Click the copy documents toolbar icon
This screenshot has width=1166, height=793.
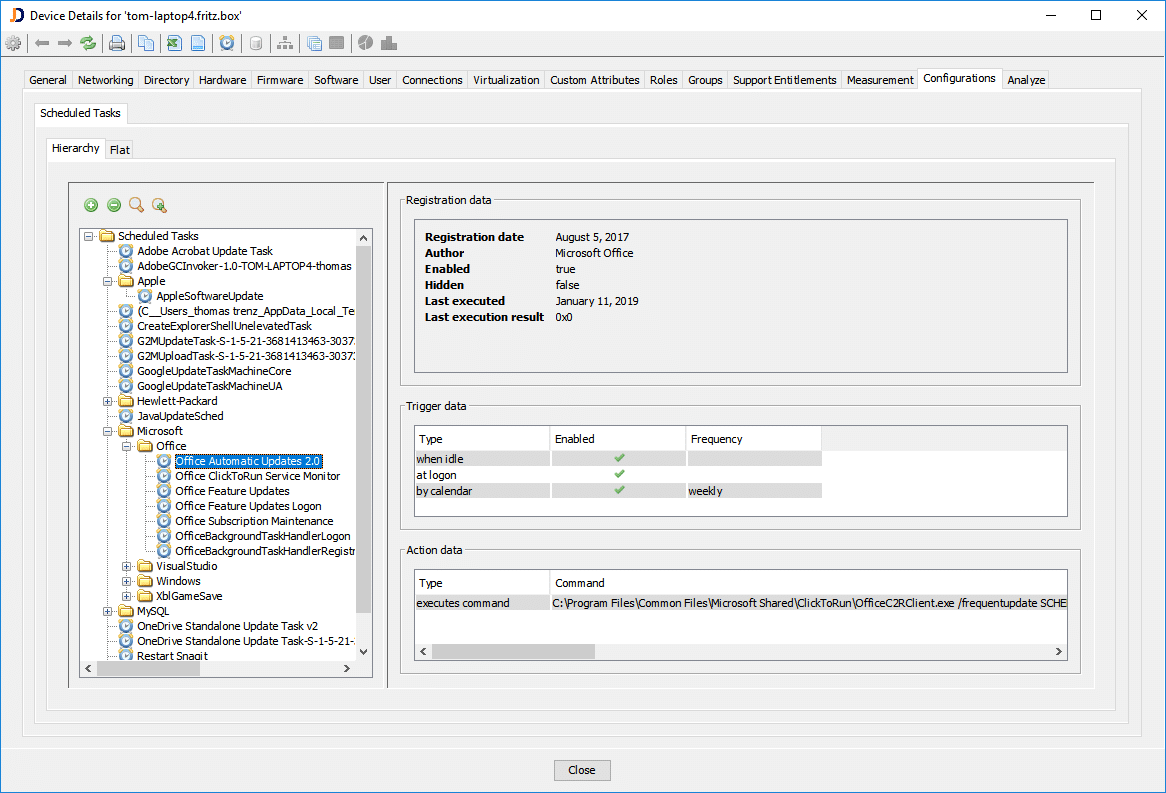coord(146,43)
